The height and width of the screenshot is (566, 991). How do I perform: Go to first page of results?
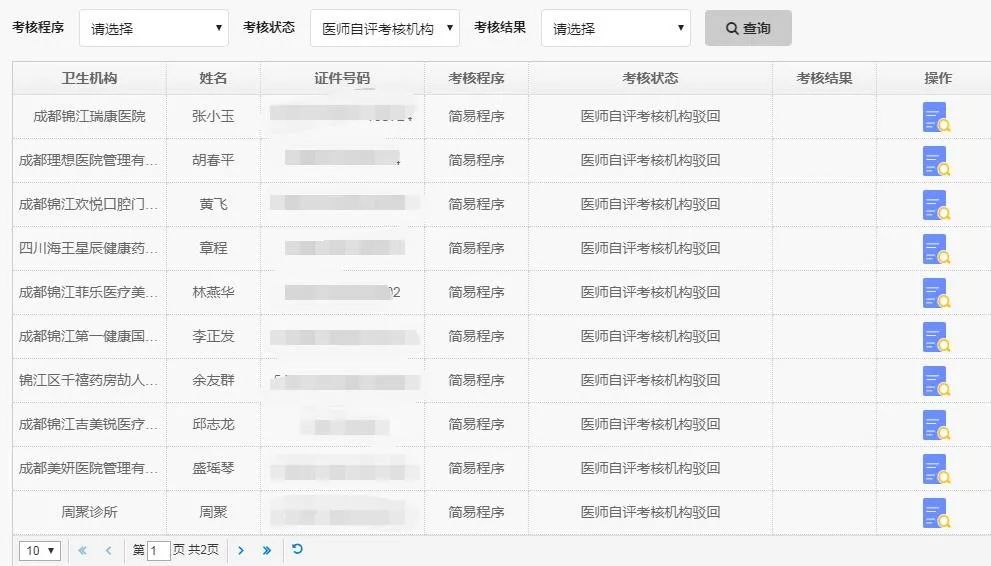[82, 550]
